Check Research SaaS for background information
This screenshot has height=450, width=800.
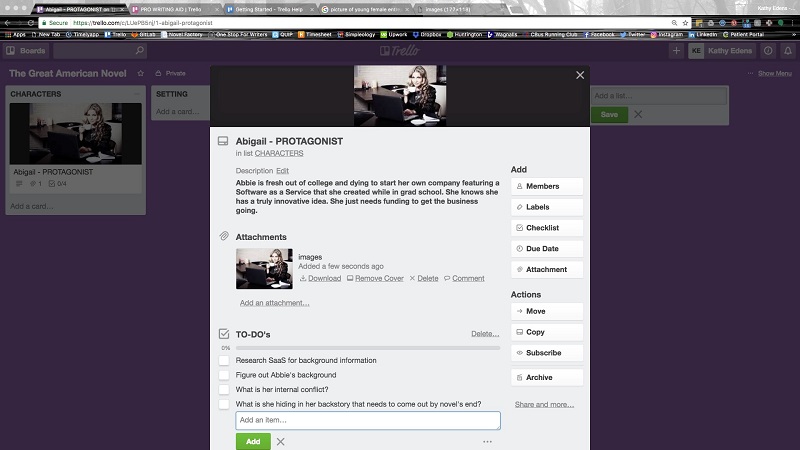(x=223, y=360)
